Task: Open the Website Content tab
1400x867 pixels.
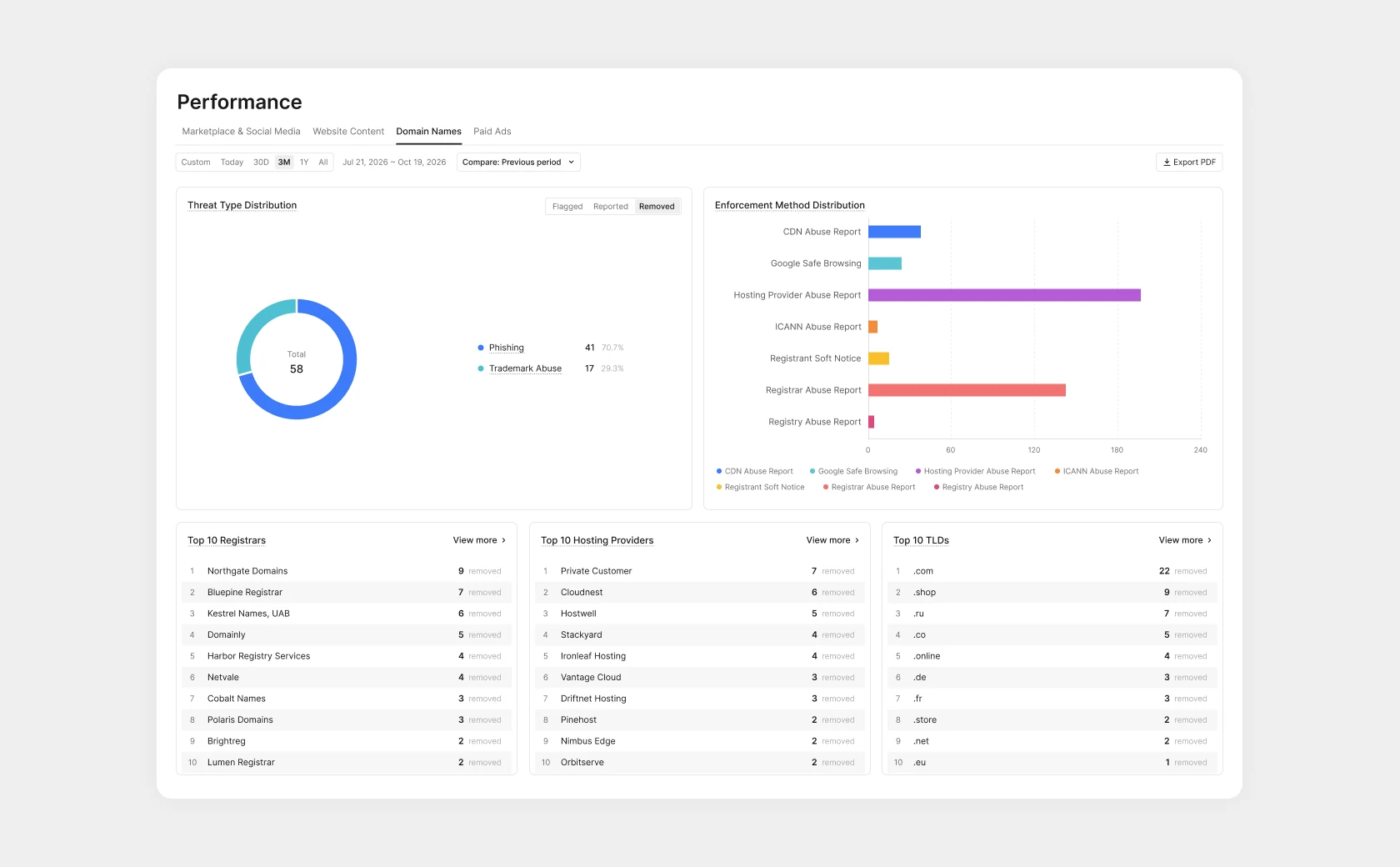Action: (x=348, y=132)
